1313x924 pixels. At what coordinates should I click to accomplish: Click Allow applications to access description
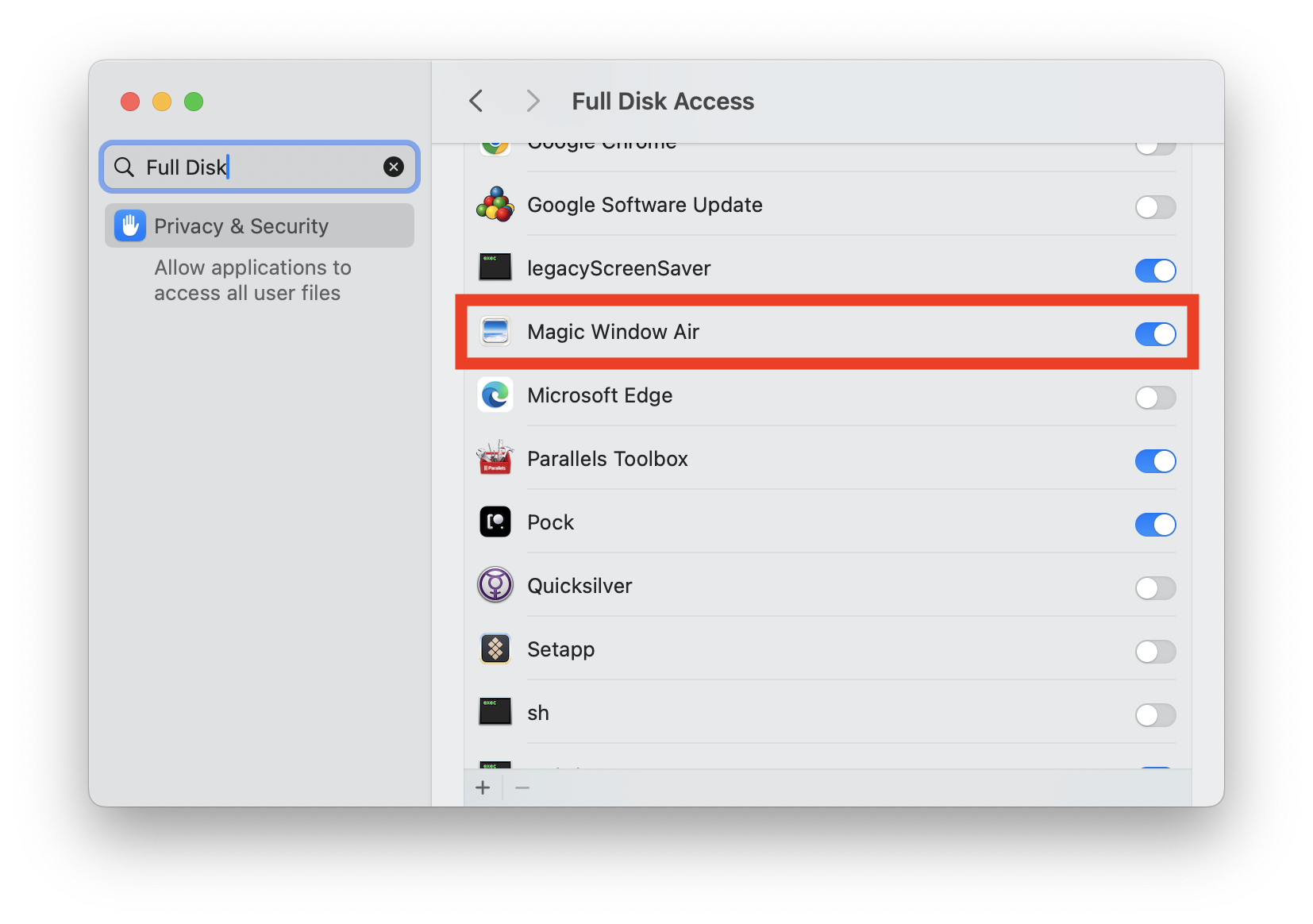(252, 280)
